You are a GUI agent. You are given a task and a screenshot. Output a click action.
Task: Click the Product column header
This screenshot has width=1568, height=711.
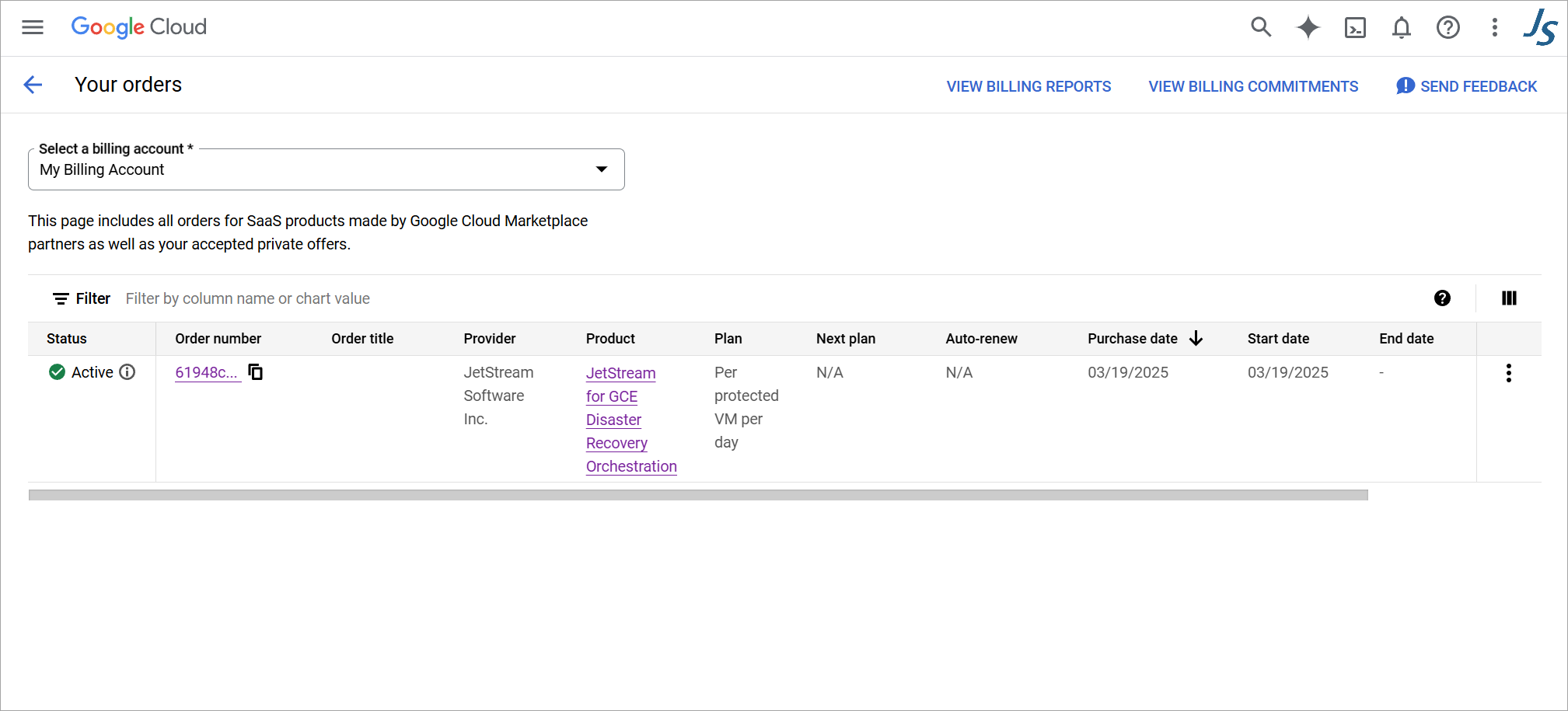[x=610, y=339]
